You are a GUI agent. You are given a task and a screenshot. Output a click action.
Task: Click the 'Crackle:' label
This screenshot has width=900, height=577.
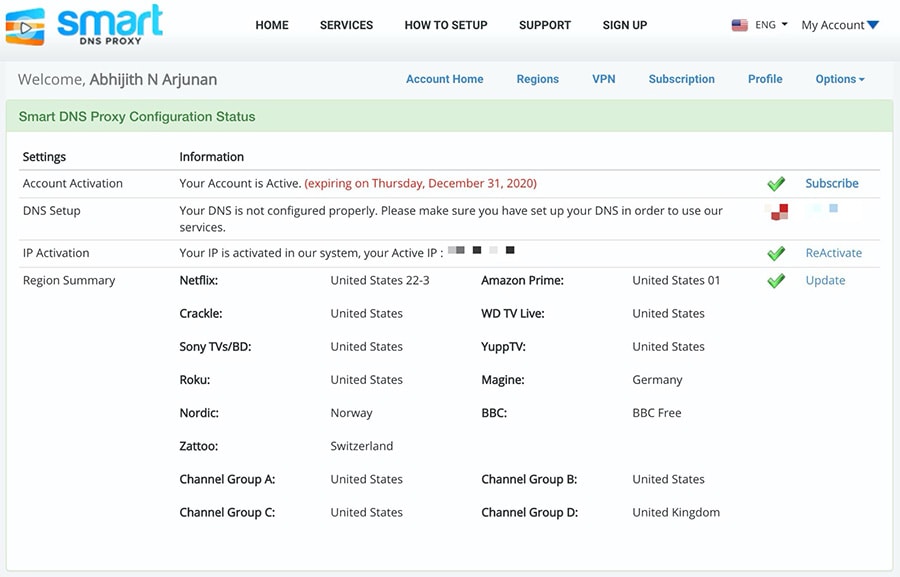[x=201, y=314]
